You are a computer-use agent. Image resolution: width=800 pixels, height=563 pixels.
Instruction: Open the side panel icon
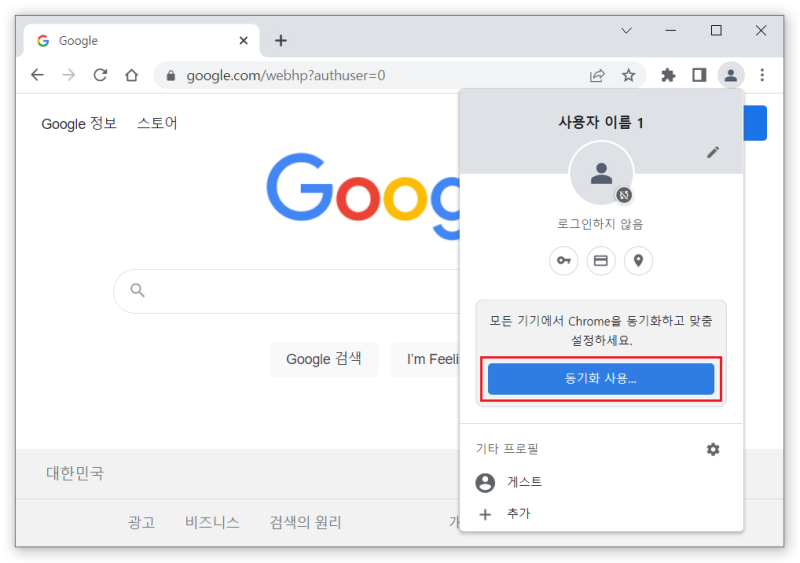pyautogui.click(x=699, y=76)
